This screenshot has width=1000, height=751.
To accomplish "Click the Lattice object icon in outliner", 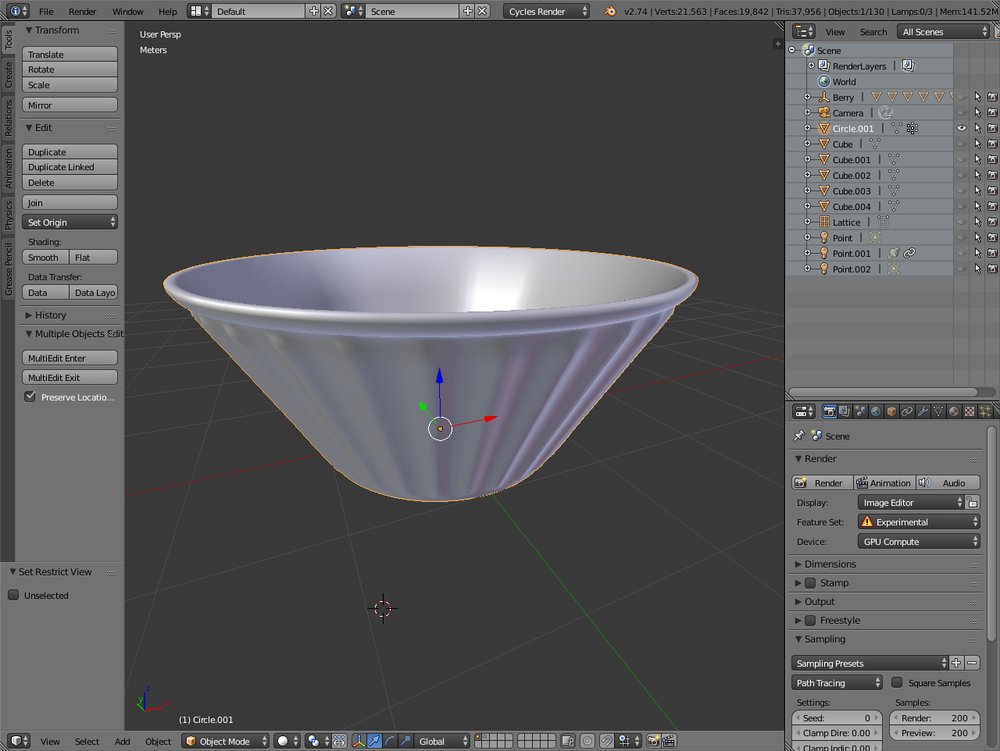I will point(824,222).
